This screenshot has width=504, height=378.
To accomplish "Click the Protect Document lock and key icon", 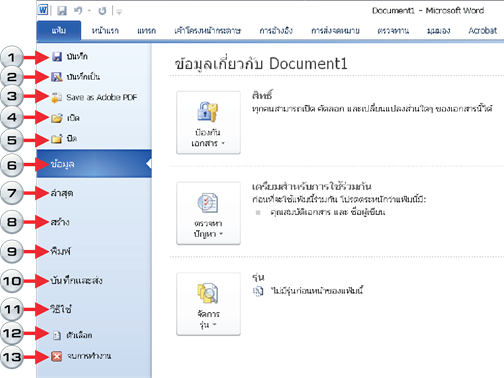I will (x=207, y=112).
